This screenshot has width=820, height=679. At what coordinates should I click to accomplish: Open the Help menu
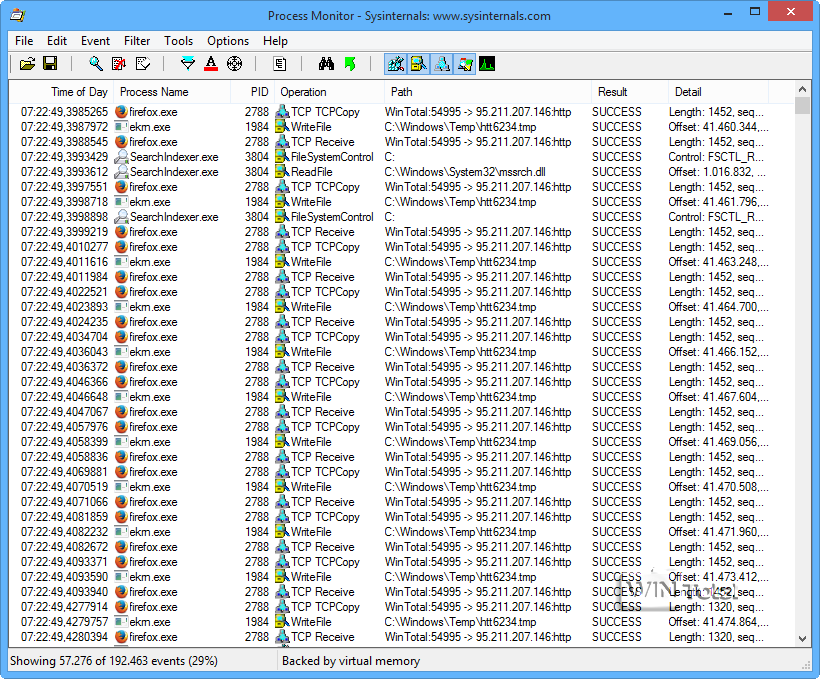tap(275, 41)
